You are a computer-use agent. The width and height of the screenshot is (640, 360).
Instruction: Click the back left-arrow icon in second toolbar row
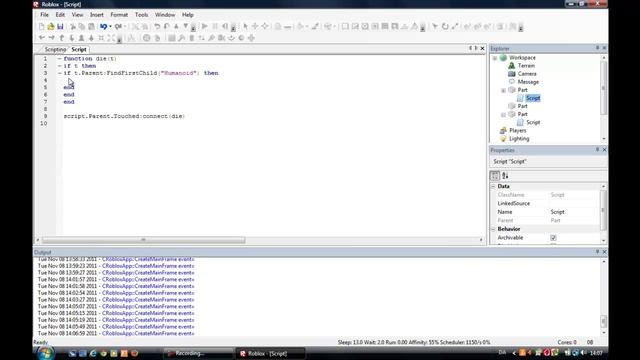pyautogui.click(x=42, y=38)
